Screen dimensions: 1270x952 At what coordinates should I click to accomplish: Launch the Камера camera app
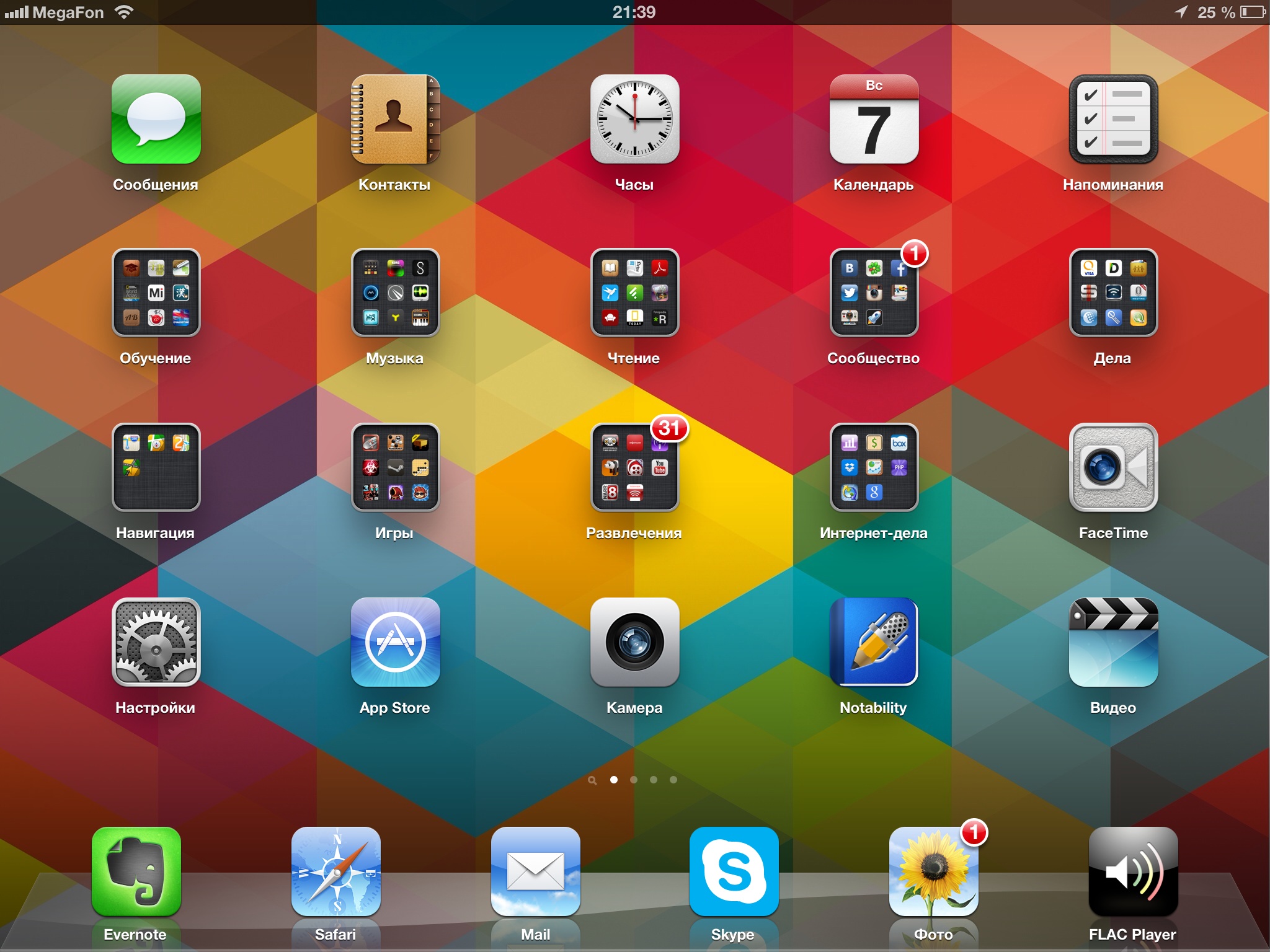pos(634,642)
